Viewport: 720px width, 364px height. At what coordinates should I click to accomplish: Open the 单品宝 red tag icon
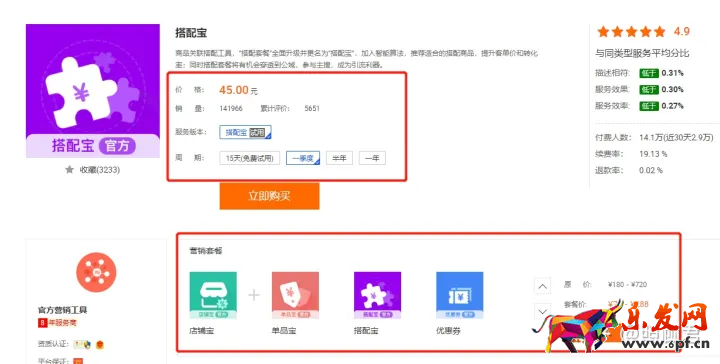(x=295, y=295)
